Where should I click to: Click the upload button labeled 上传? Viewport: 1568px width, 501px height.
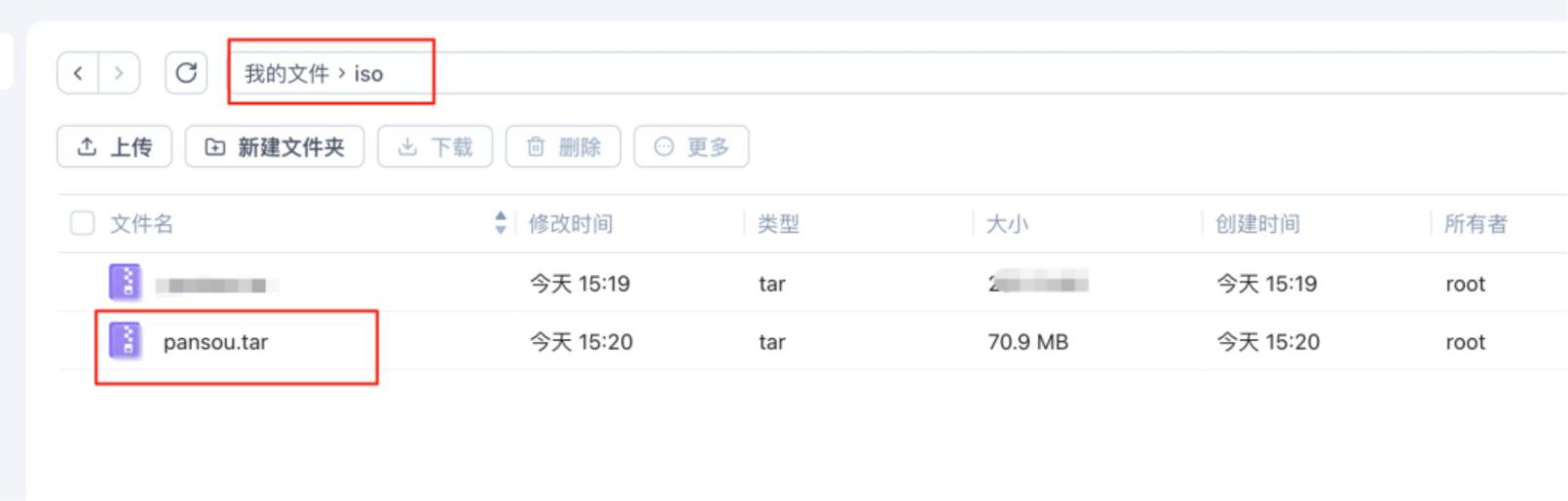pos(115,146)
